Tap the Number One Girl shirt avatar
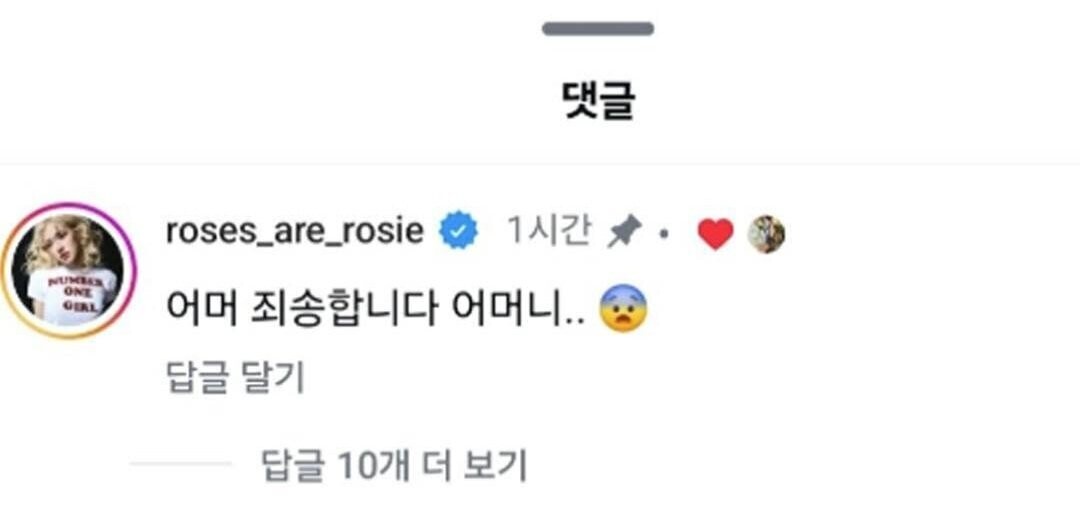 pos(68,269)
